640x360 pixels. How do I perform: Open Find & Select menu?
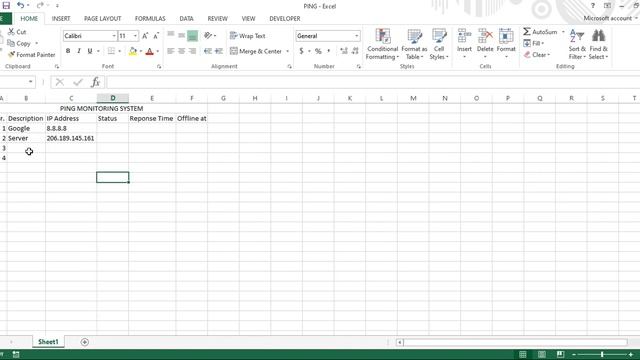coord(598,44)
